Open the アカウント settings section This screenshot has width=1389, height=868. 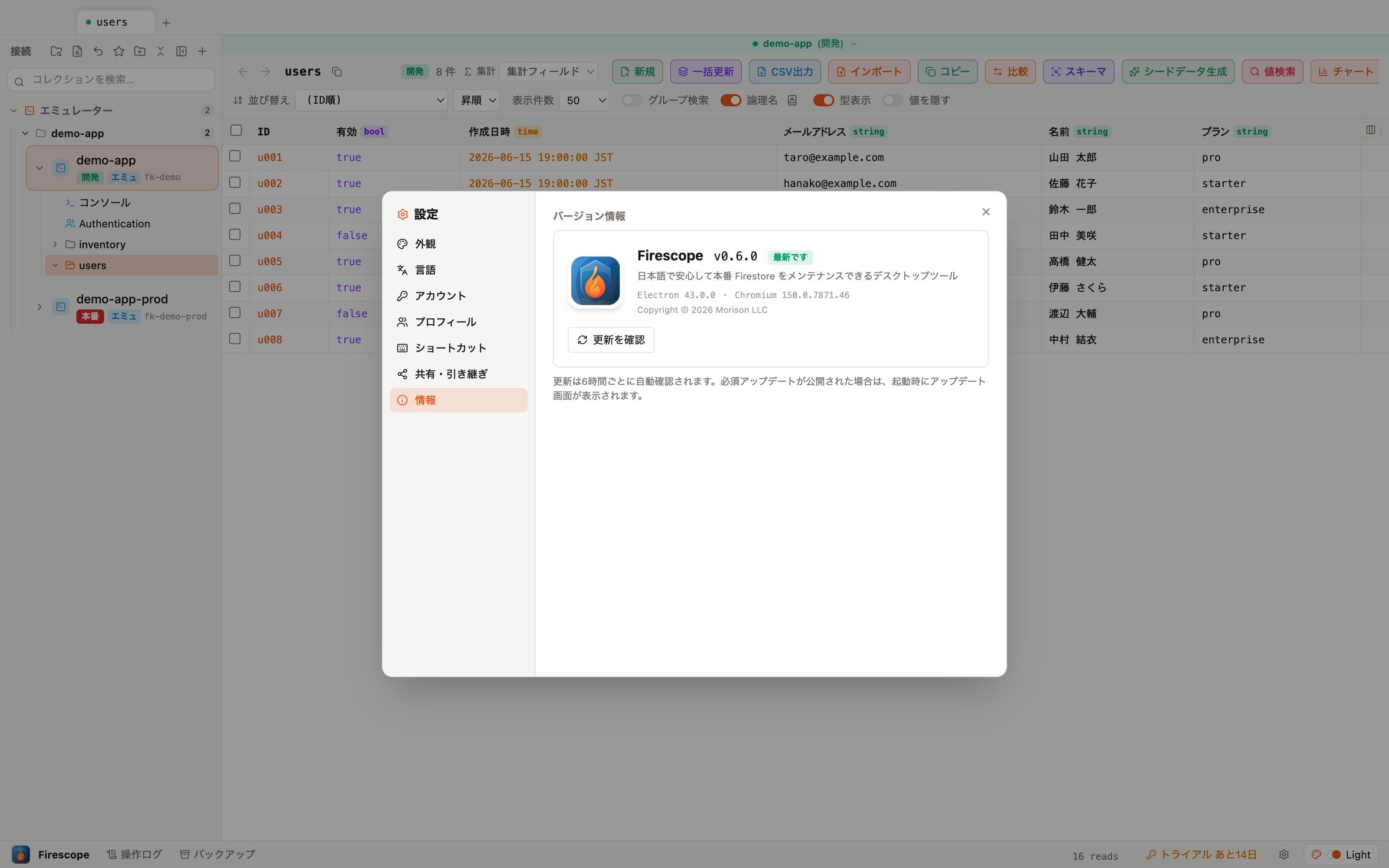pyautogui.click(x=459, y=296)
